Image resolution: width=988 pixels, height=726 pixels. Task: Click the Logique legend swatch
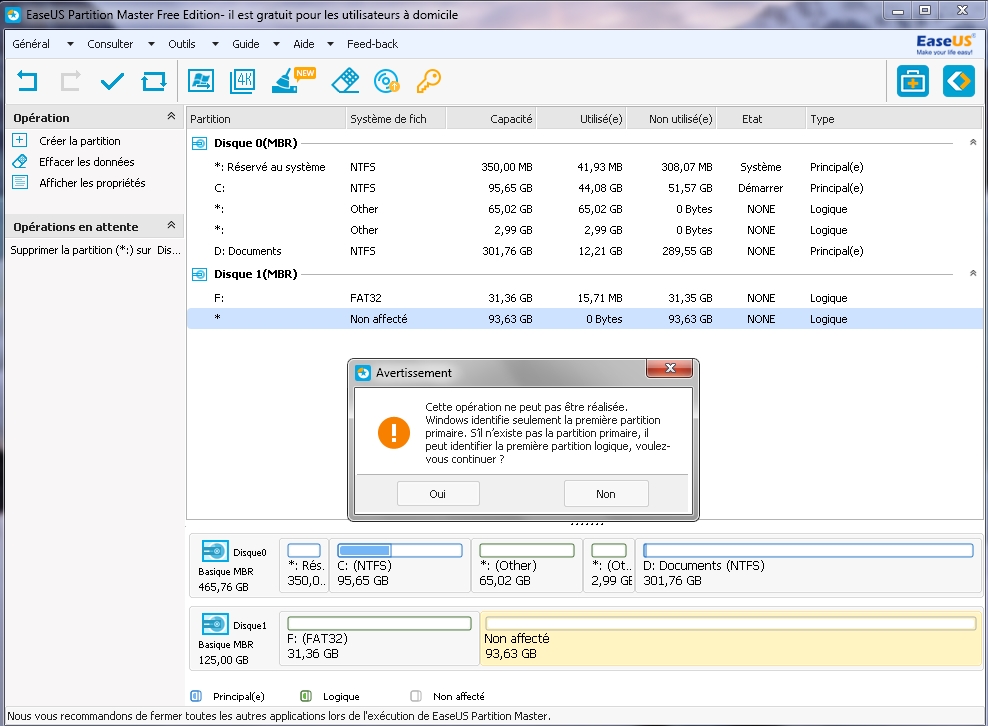(306, 696)
